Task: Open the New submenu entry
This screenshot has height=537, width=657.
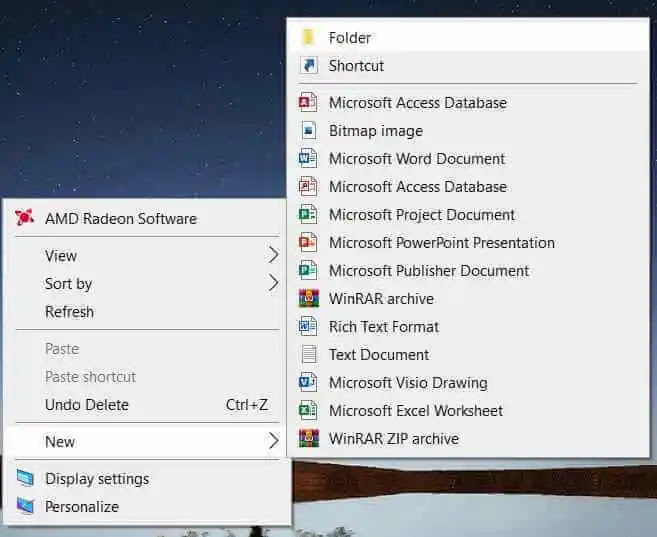Action: point(146,441)
